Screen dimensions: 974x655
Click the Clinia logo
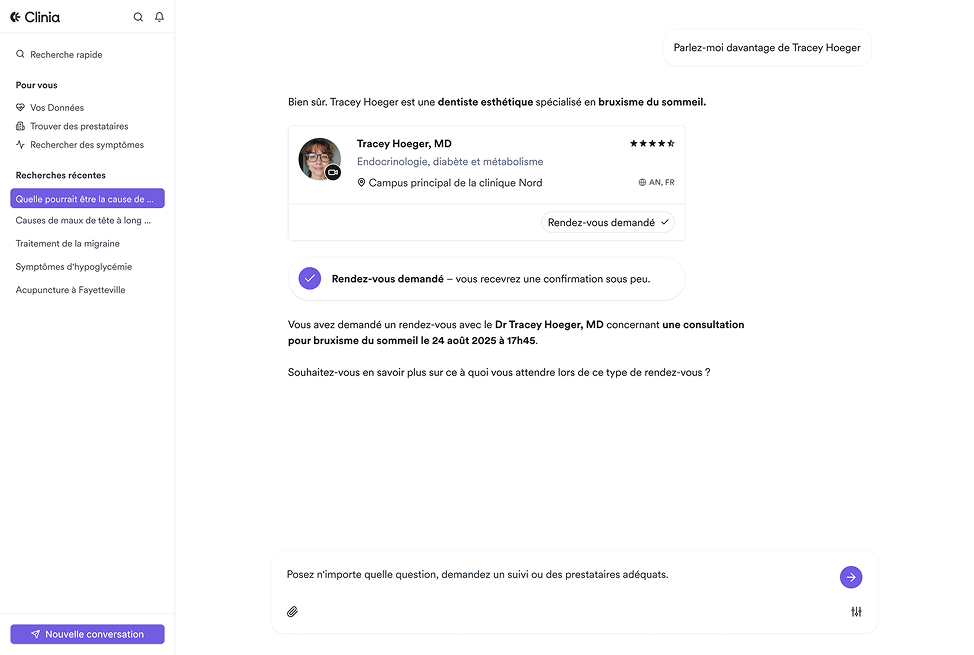(35, 17)
